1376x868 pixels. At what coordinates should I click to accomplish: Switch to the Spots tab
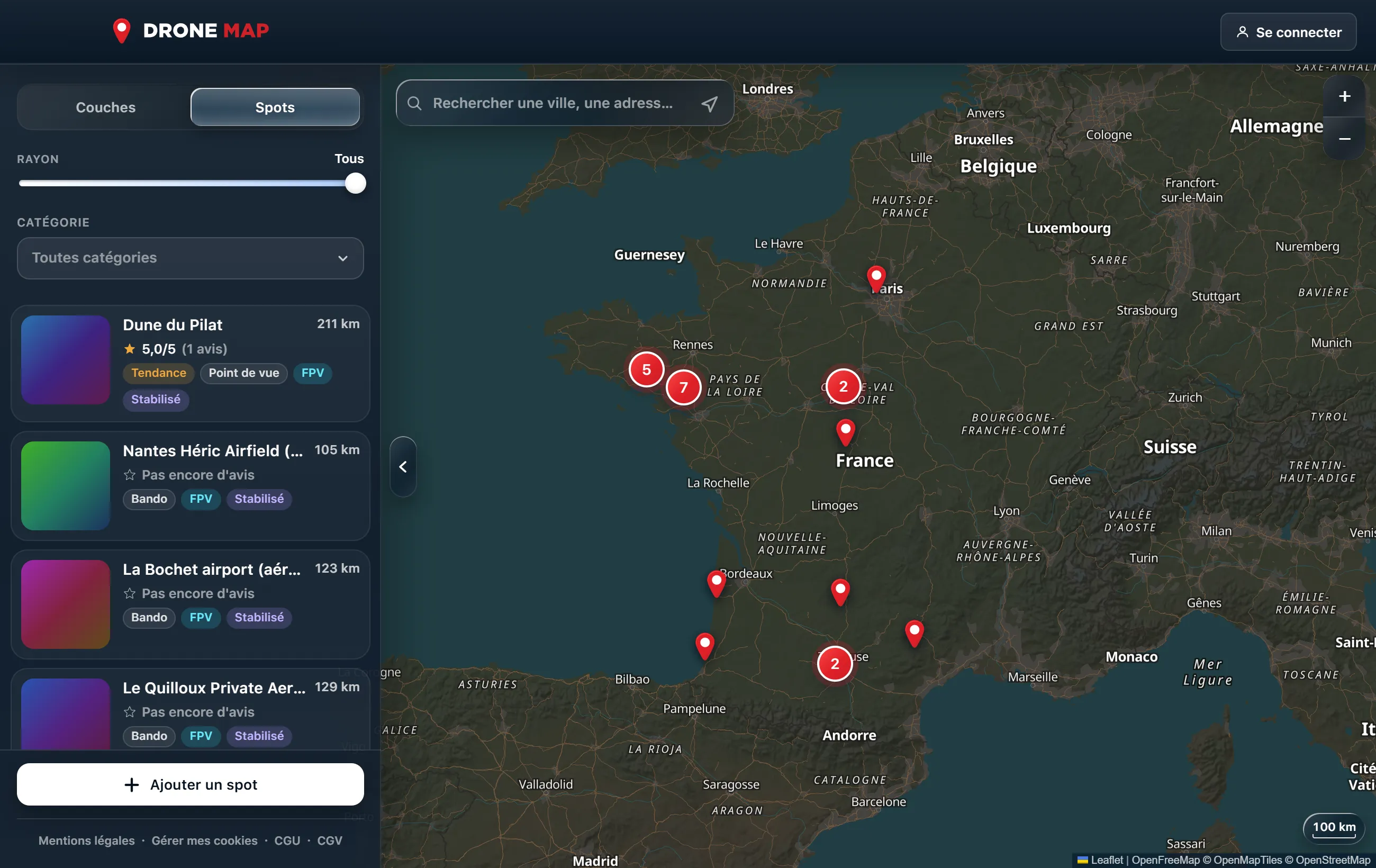click(275, 107)
